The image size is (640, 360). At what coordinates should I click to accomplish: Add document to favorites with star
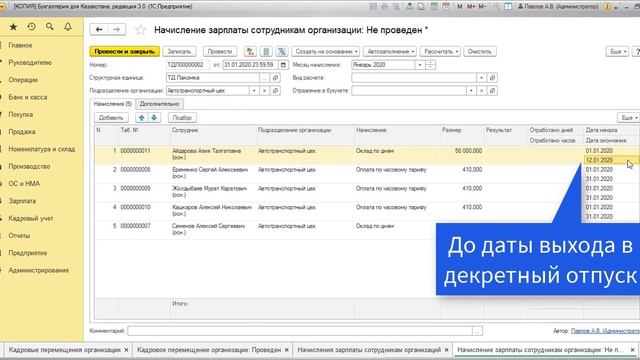coord(140,30)
